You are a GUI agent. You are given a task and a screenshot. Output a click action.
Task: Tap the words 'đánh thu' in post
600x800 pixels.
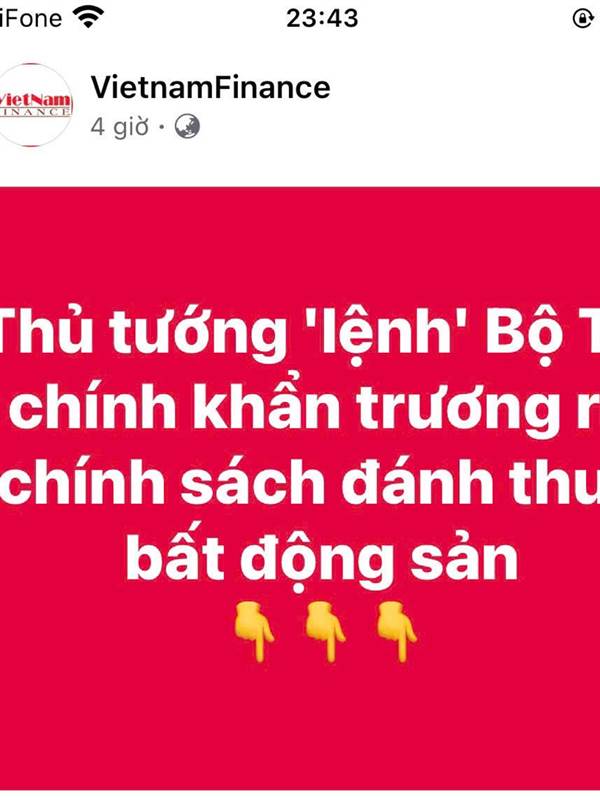[470, 482]
